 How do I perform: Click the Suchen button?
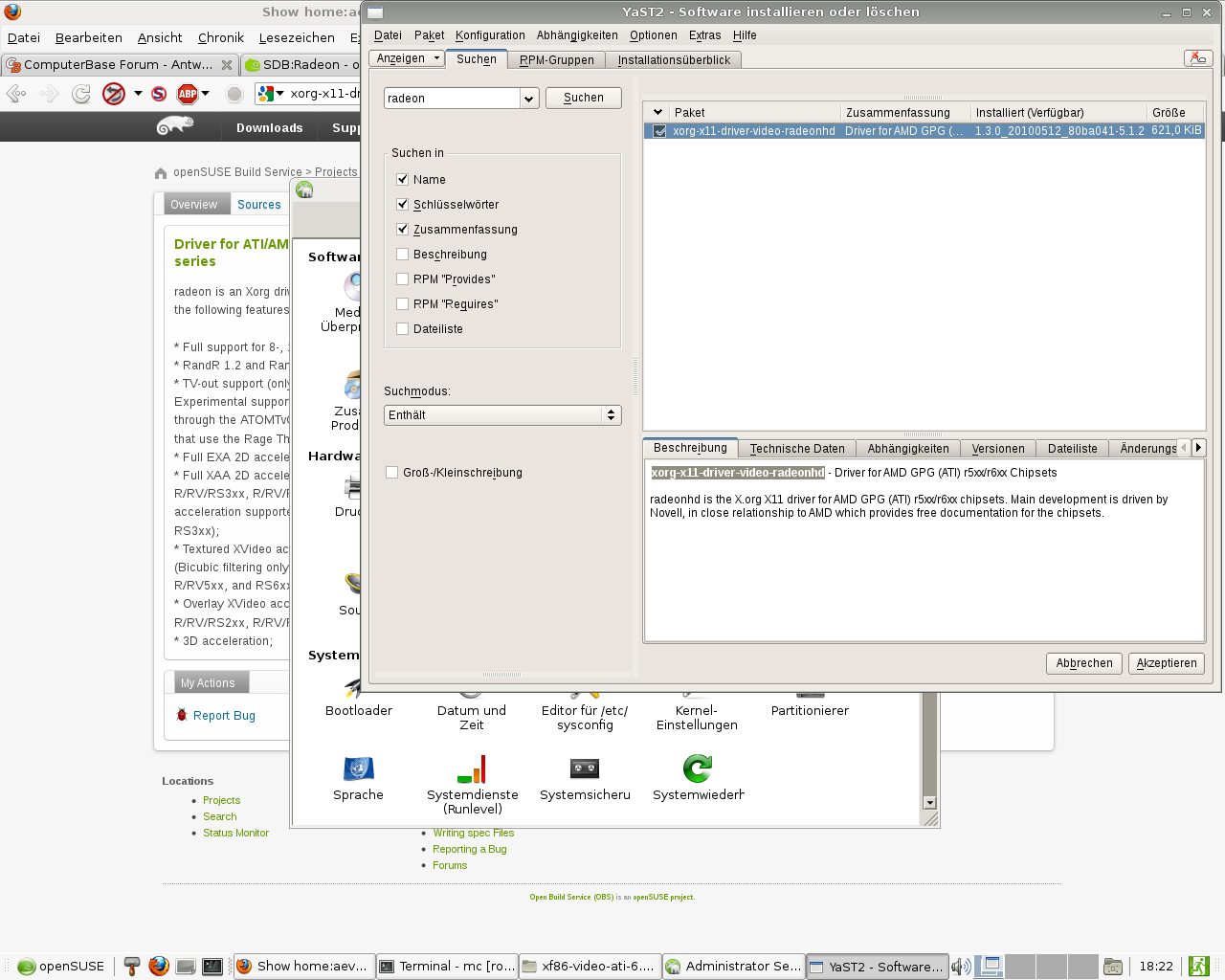584,98
